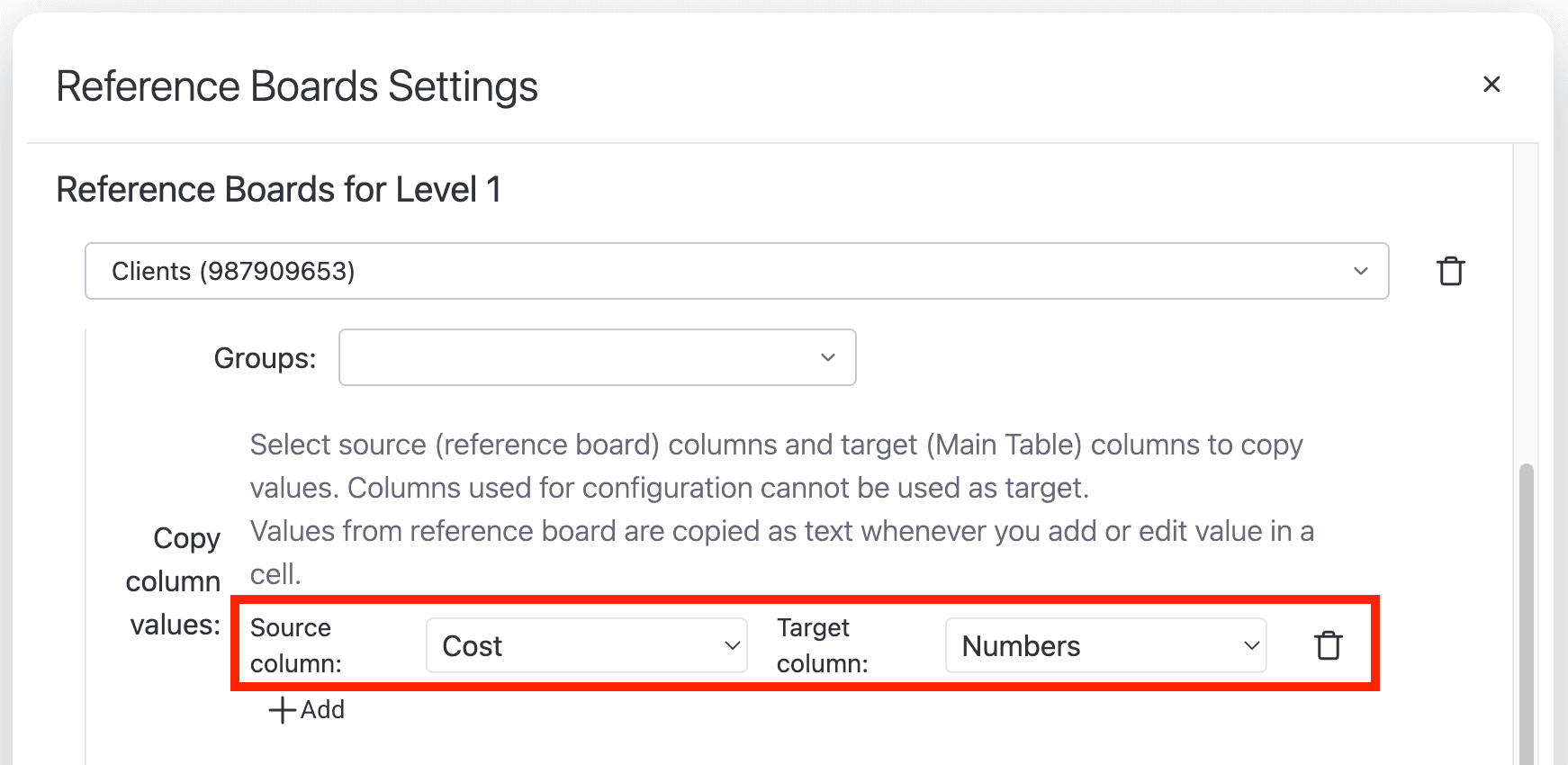
Task: Click the chevron arrow in the Cost selector
Action: pyautogui.click(x=733, y=645)
